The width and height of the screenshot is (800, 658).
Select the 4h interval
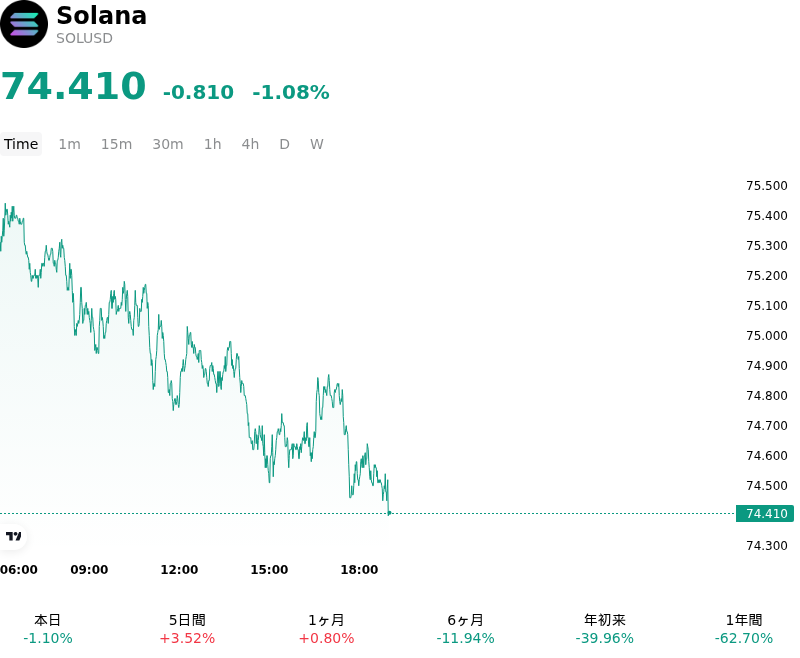[250, 144]
